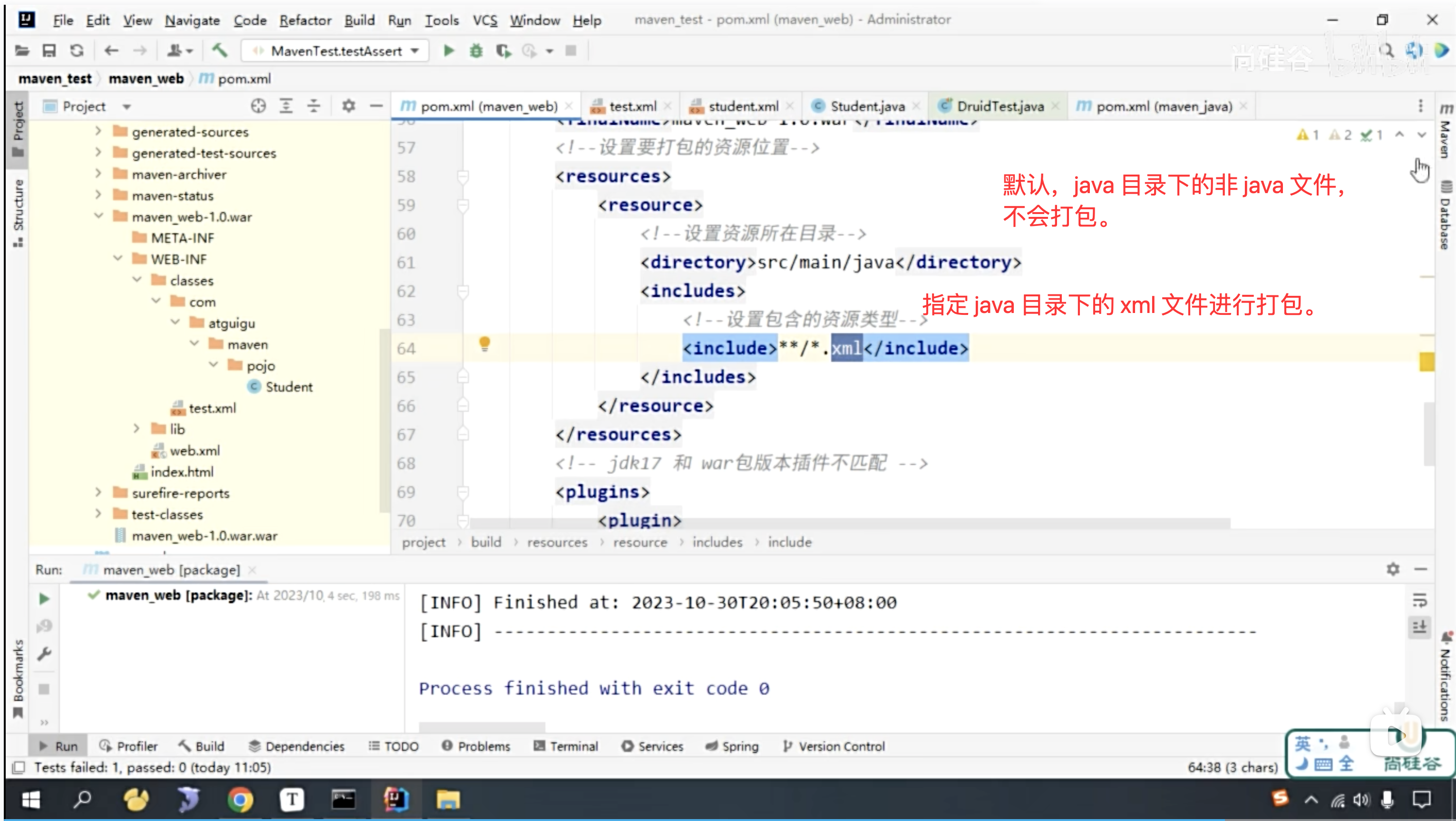This screenshot has height=821, width=1456.
Task: Open the Refactor menu
Action: click(305, 20)
